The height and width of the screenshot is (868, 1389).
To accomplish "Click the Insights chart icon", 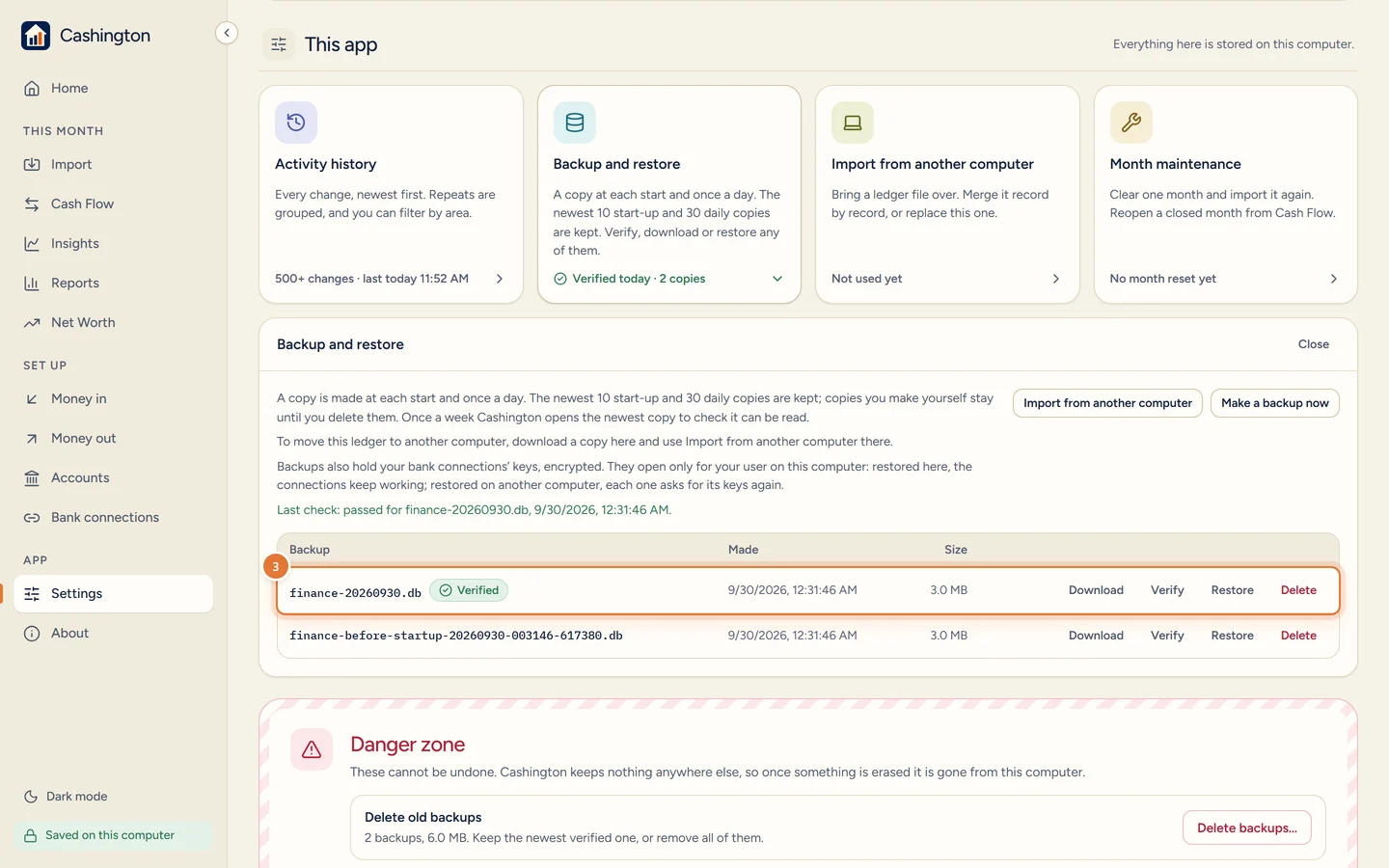I will point(32,244).
